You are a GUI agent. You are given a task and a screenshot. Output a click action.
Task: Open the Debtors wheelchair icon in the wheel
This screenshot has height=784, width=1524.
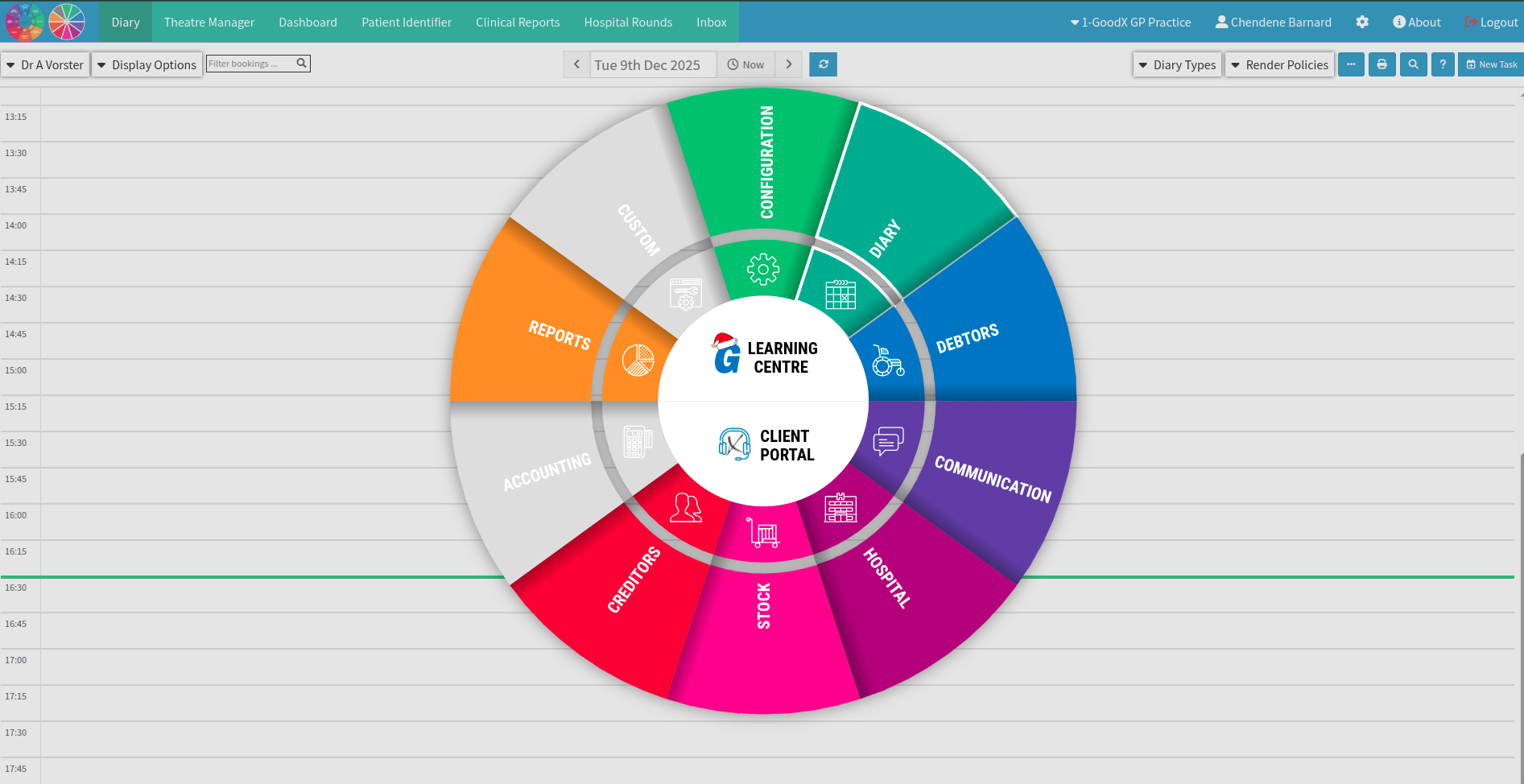tap(888, 361)
